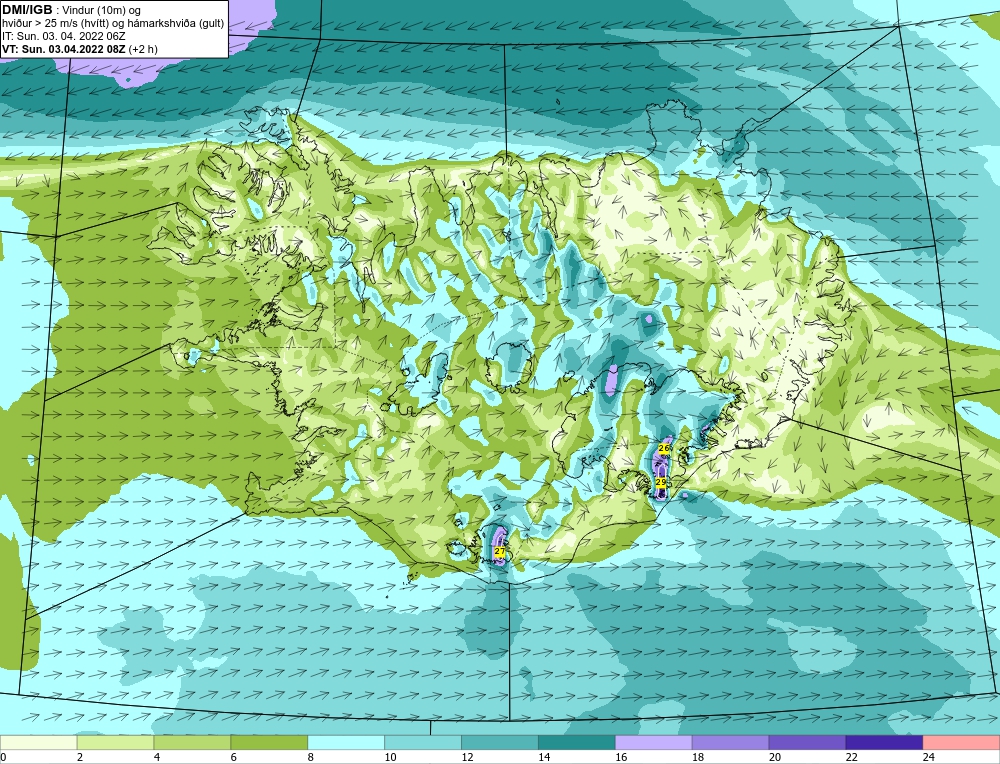Pick the 0–2 pale cream scale swatch
Viewport: 1000px width, 764px height.
[38, 743]
